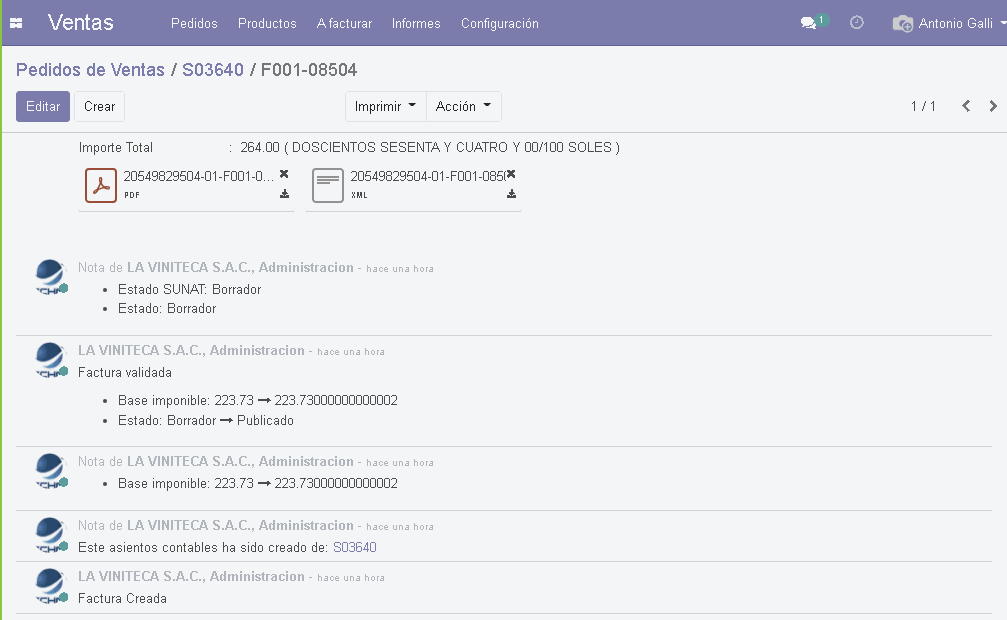Expand the Imprimir dropdown

(385, 106)
